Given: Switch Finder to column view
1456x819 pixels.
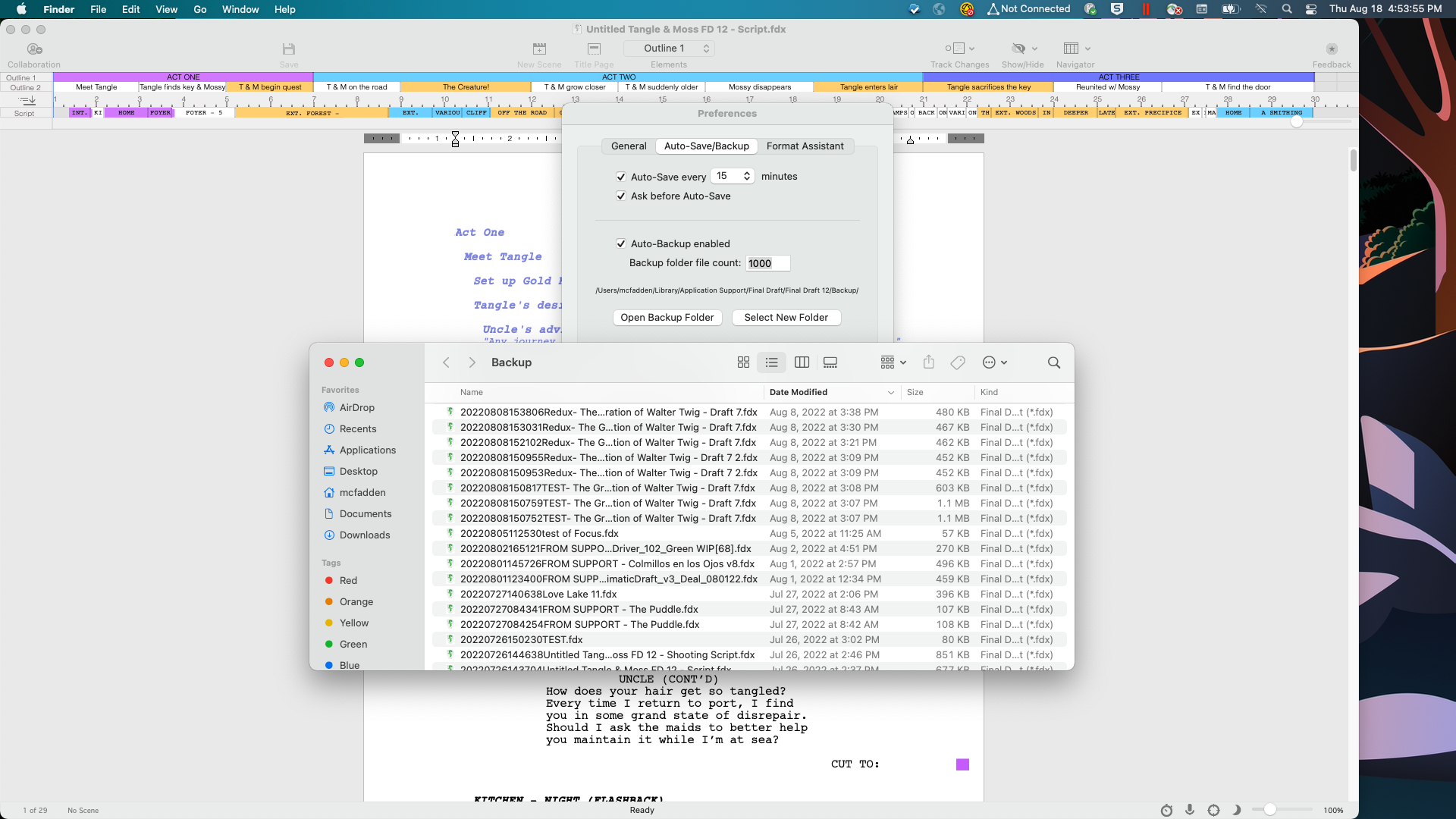Looking at the screenshot, I should click(802, 362).
